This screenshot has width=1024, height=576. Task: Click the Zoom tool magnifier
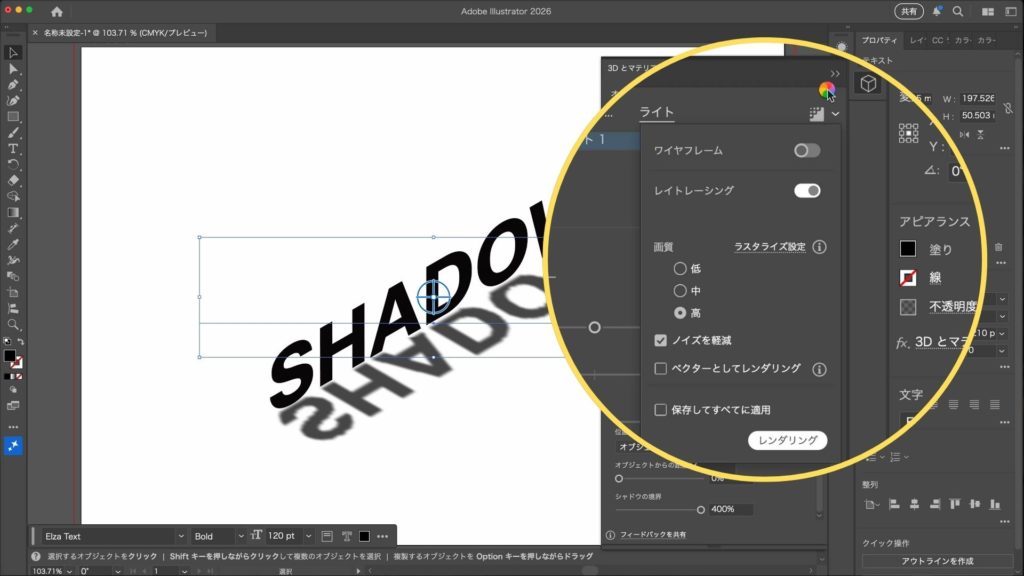click(x=13, y=324)
